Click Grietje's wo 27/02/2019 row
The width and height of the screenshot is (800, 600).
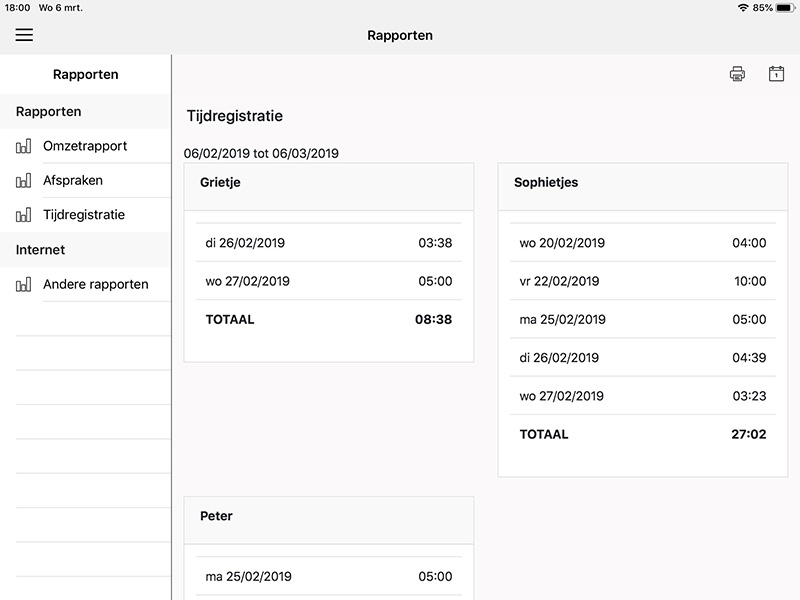click(329, 281)
